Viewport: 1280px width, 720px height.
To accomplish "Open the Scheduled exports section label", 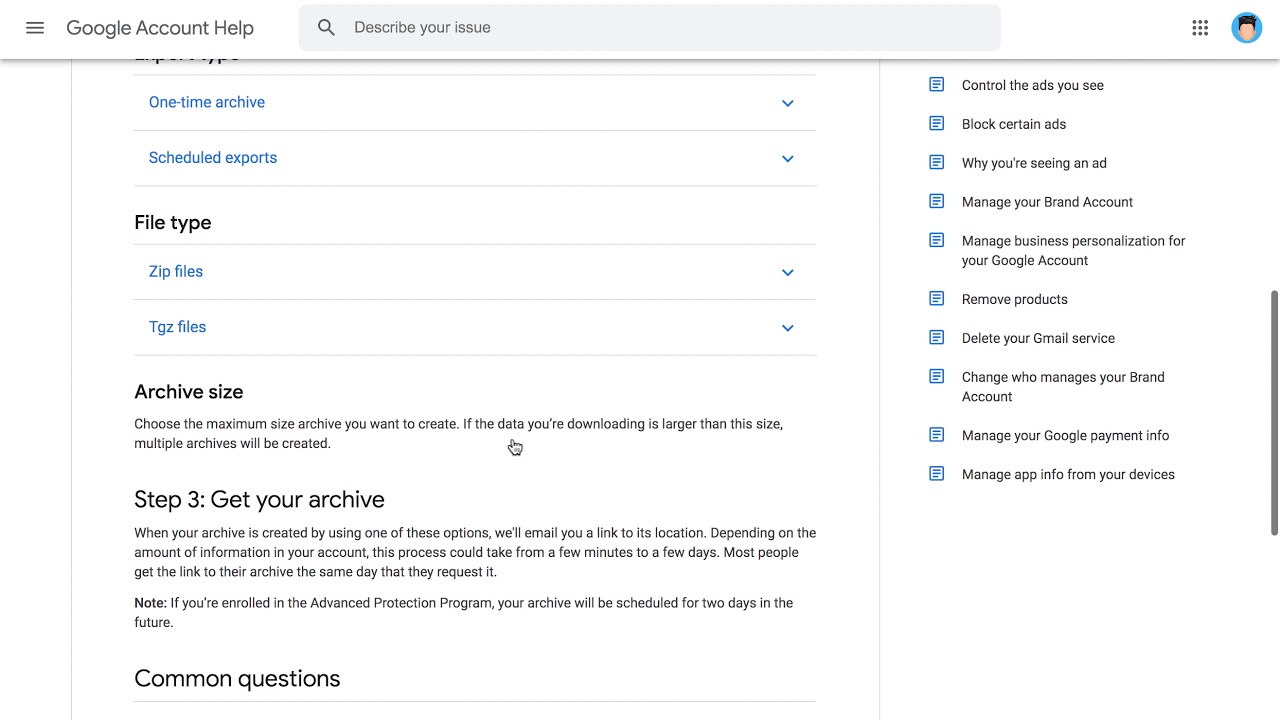I will click(213, 158).
